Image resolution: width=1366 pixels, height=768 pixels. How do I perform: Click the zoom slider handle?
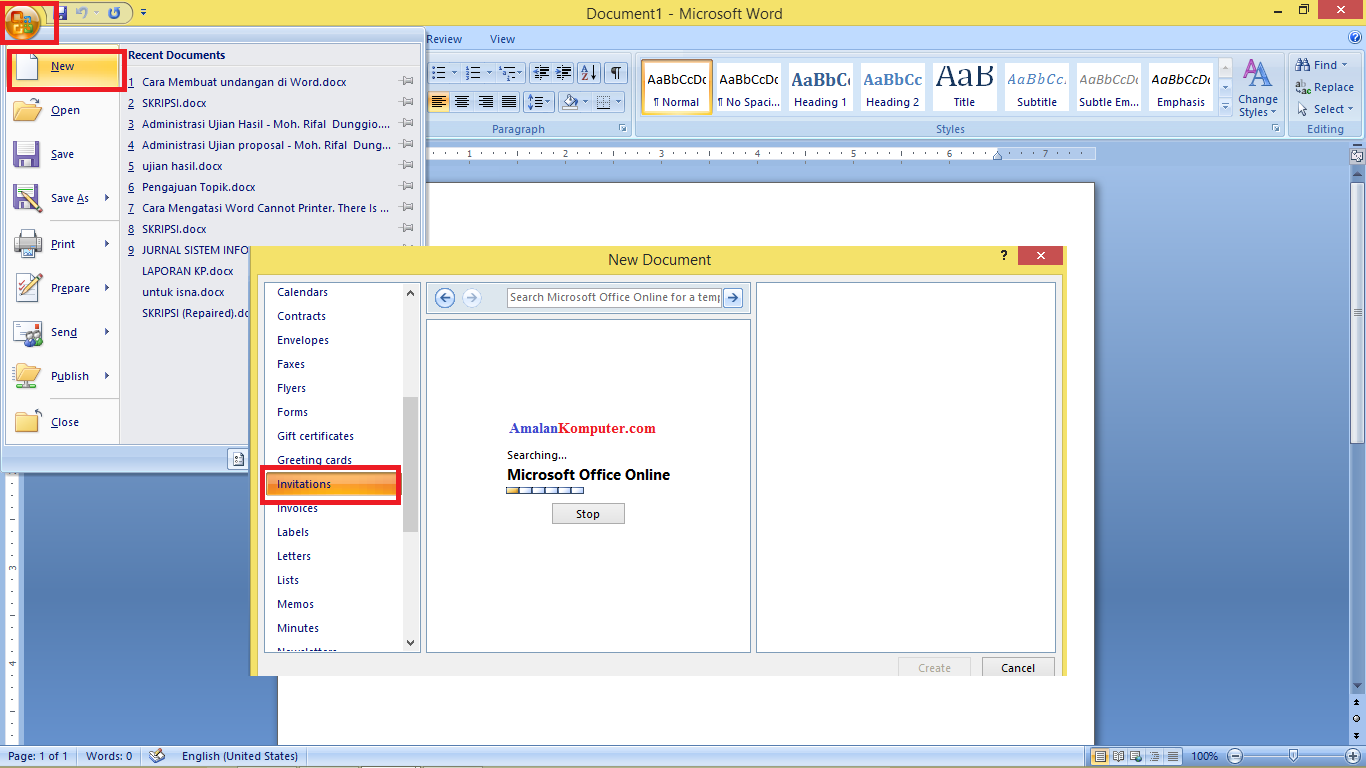[1293, 756]
